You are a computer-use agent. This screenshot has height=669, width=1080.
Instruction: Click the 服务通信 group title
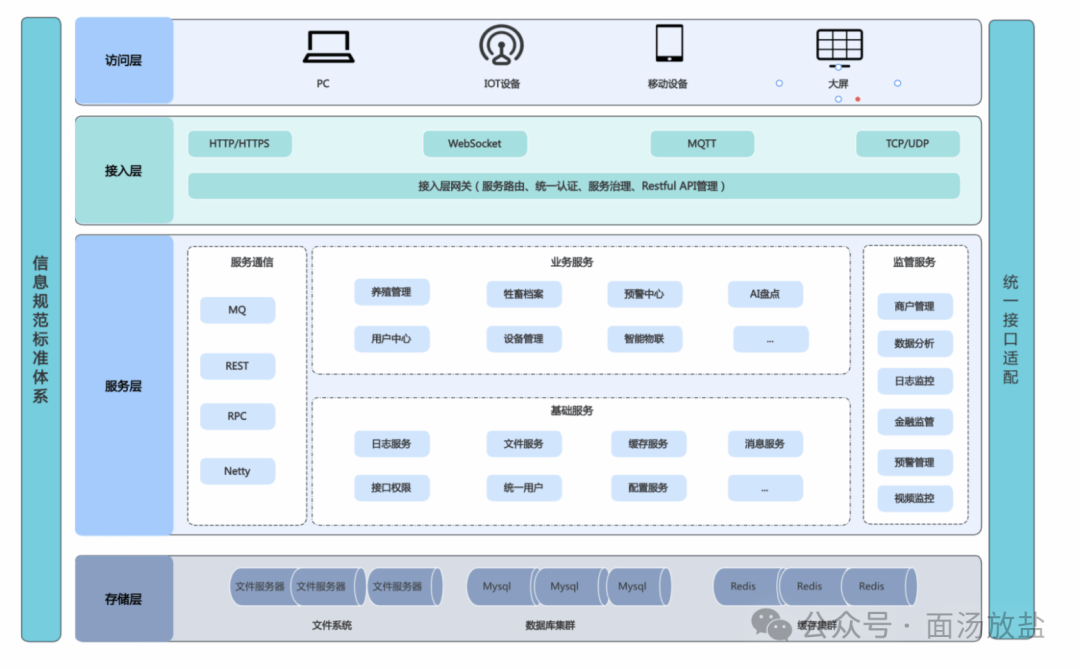(251, 262)
